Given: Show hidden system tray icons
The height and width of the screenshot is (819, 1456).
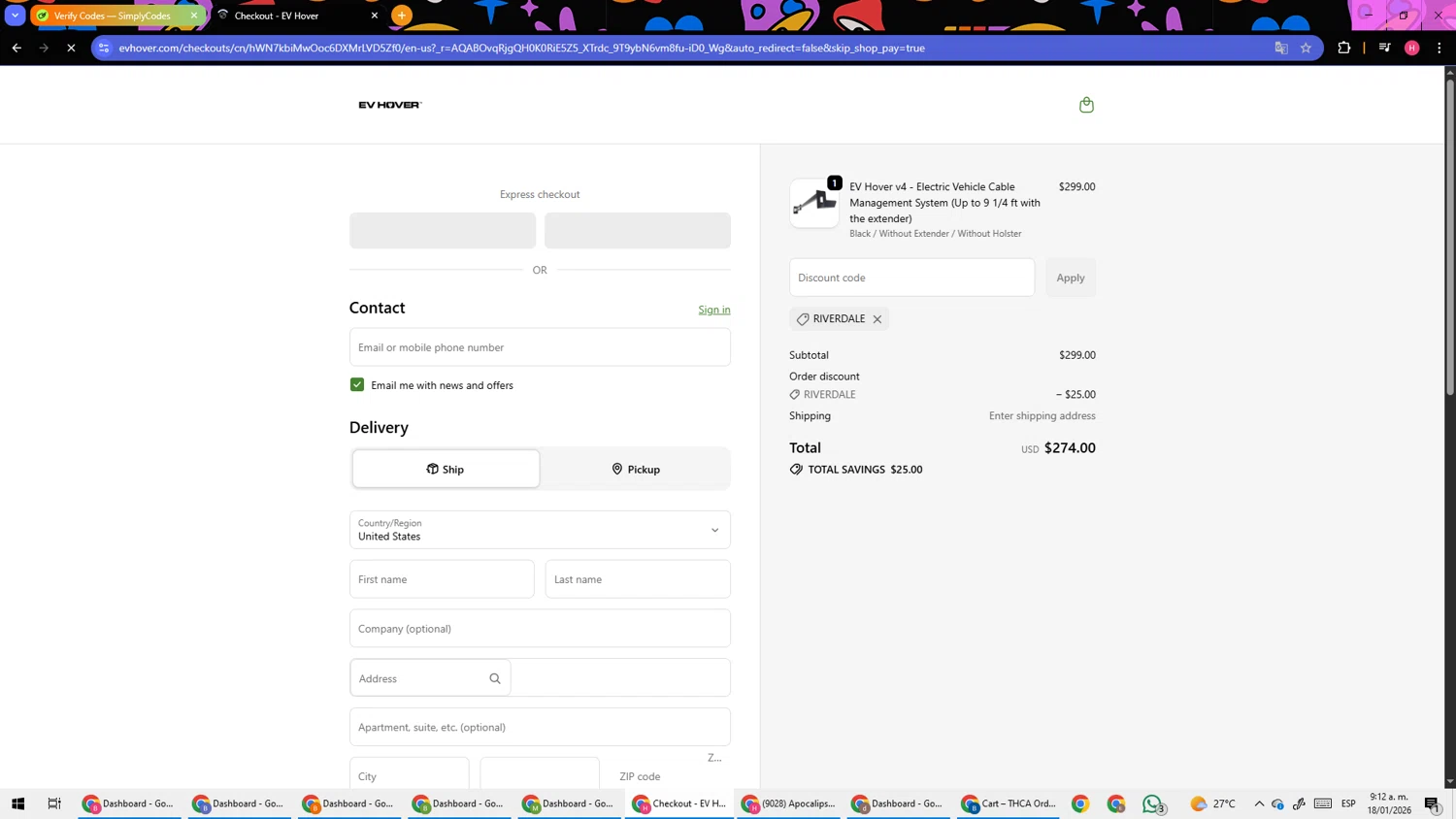Looking at the screenshot, I should [x=1259, y=803].
